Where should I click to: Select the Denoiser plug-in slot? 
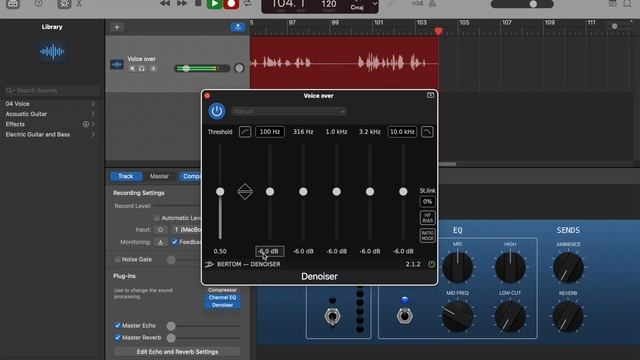tap(222, 305)
